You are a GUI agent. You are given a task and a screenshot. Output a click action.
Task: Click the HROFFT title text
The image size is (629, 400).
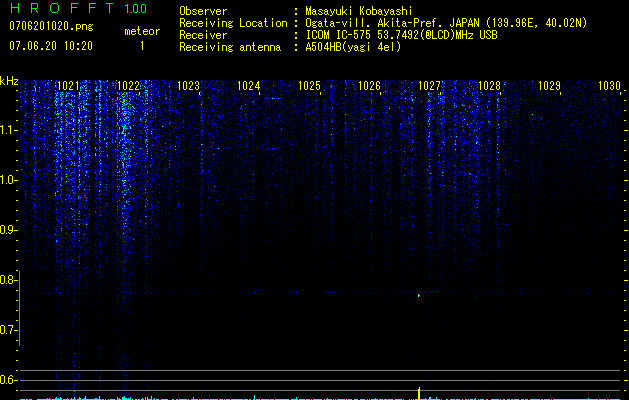tap(62, 8)
